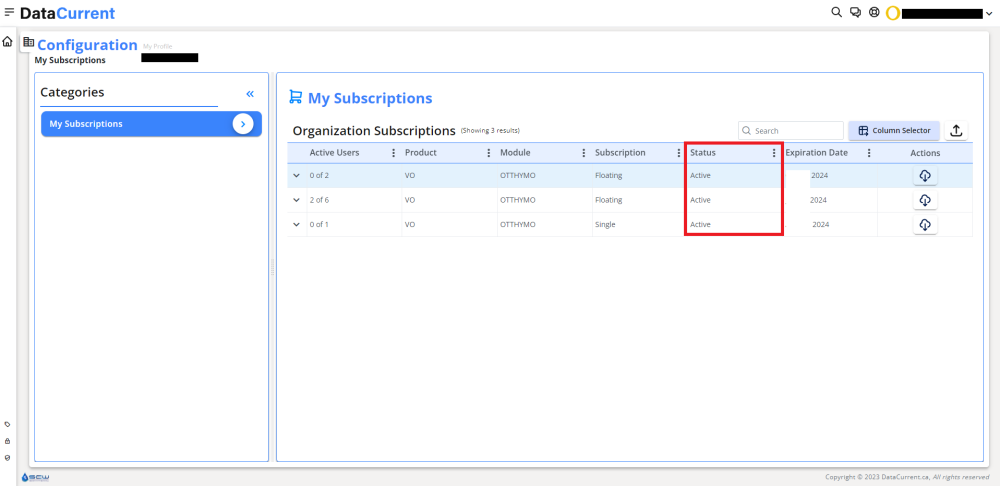The height and width of the screenshot is (486, 1000).
Task: Click the DataCurrent logo
Action: click(68, 13)
